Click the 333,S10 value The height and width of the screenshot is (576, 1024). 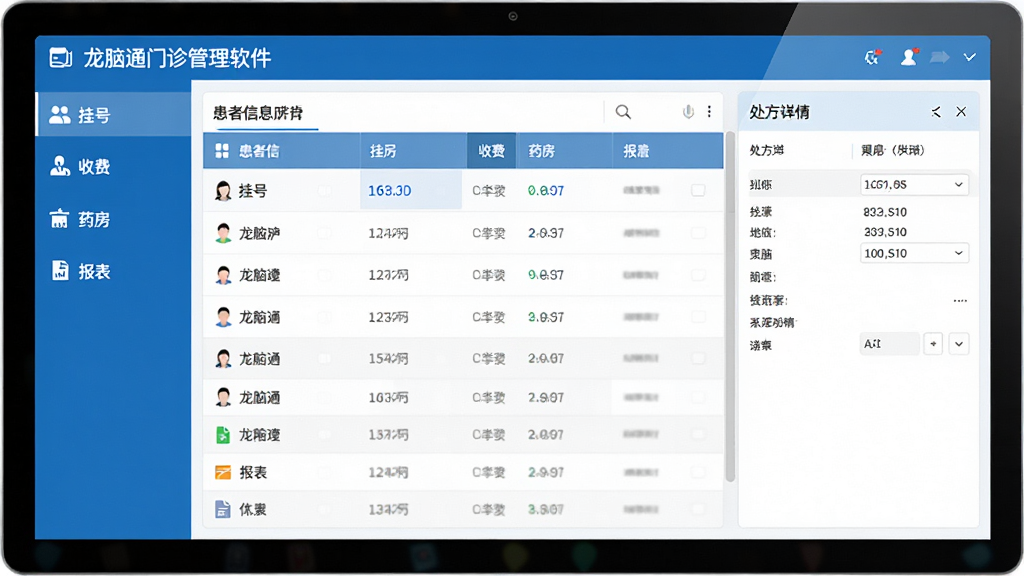click(885, 232)
